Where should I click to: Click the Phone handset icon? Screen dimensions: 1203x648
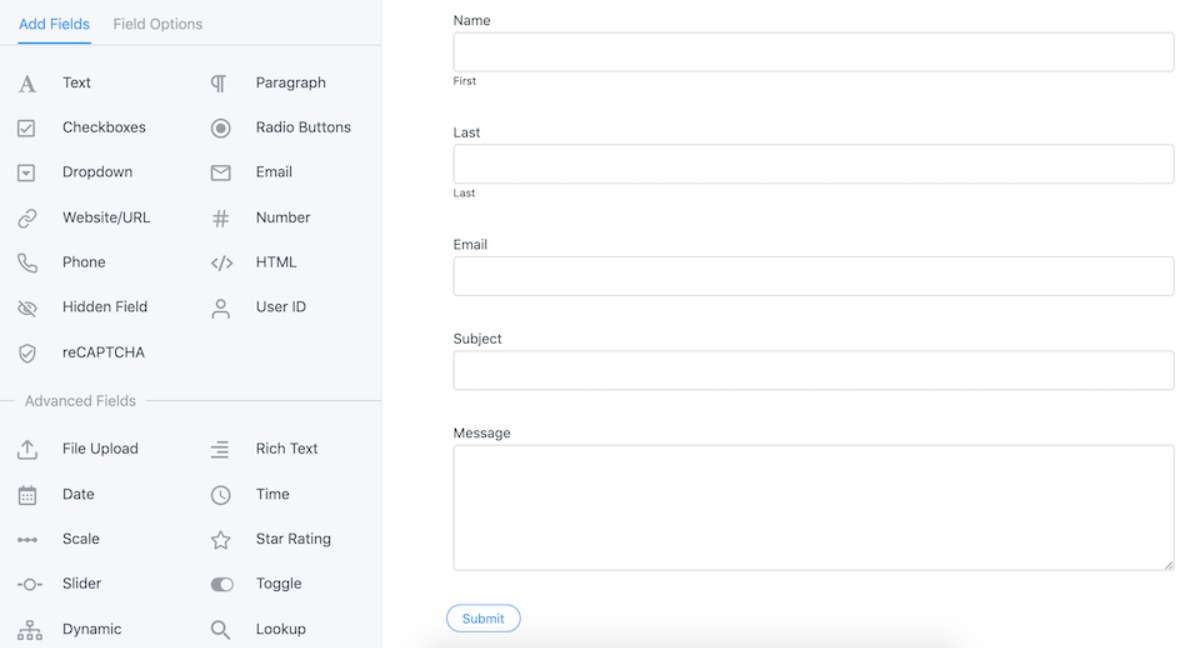point(27,263)
